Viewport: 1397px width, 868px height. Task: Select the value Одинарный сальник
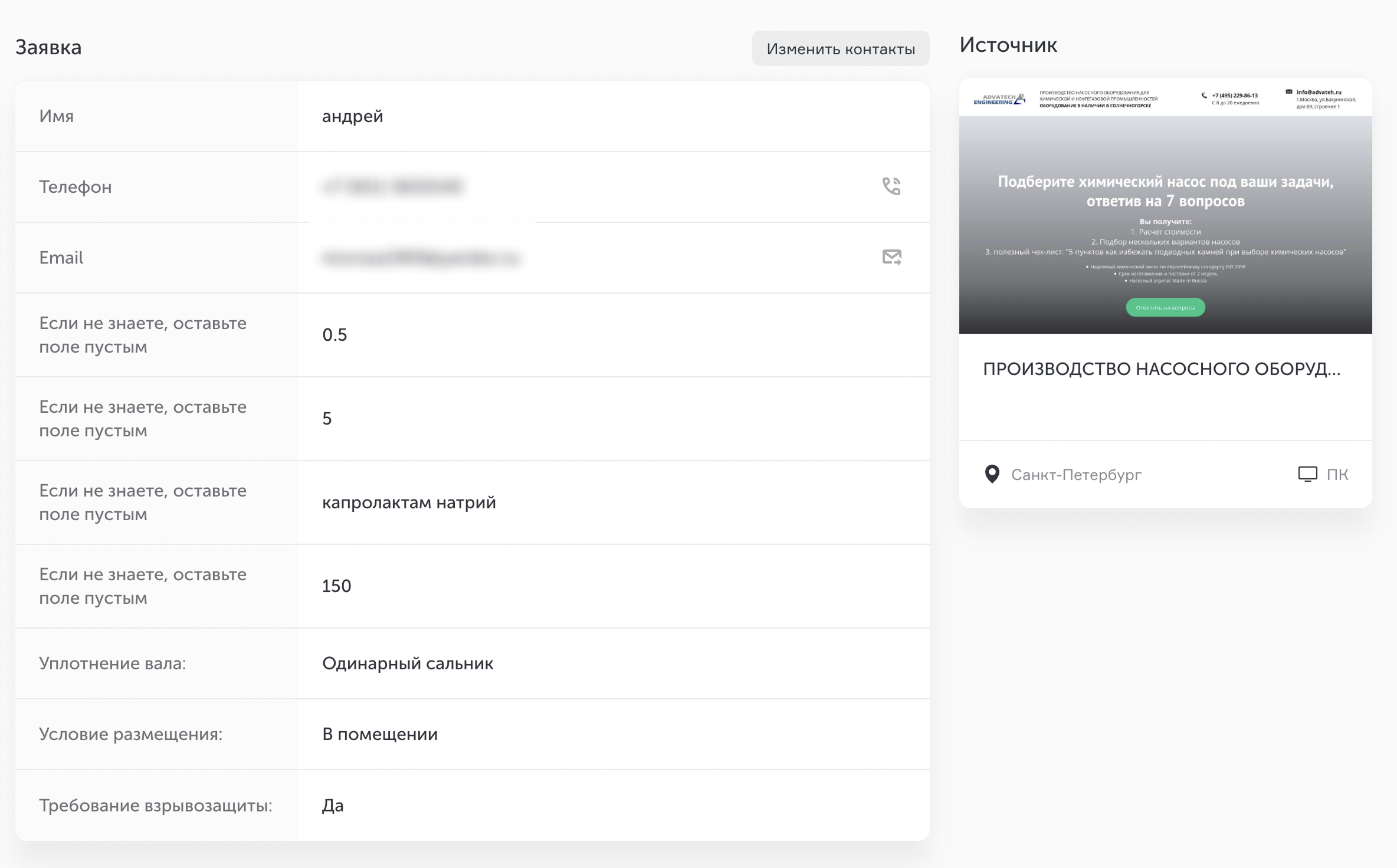408,663
